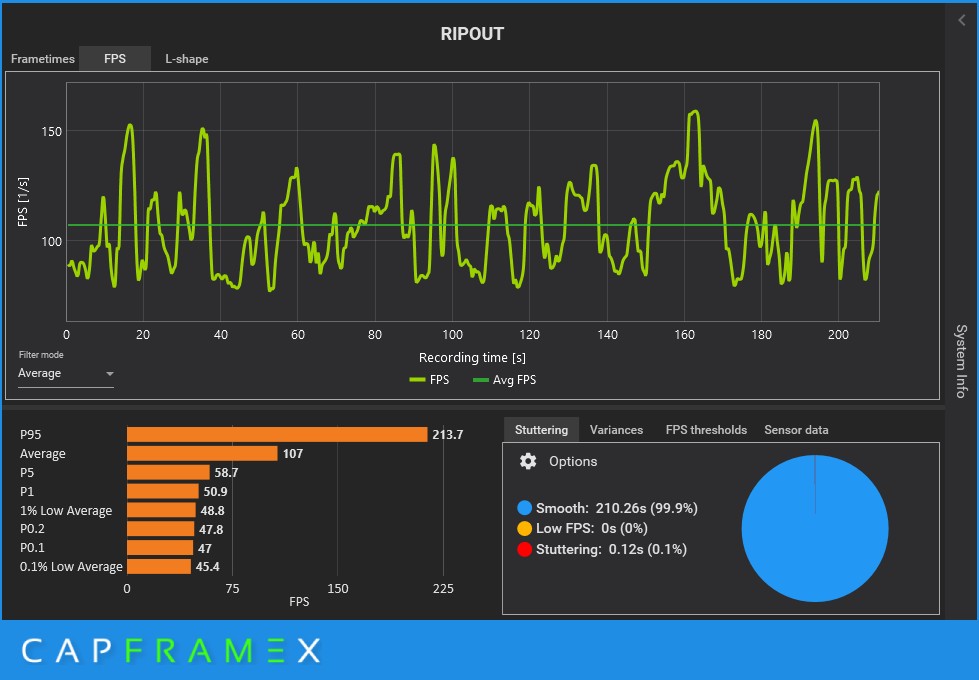Image resolution: width=979 pixels, height=680 pixels.
Task: Switch to the Frametimes tab
Action: 42,59
